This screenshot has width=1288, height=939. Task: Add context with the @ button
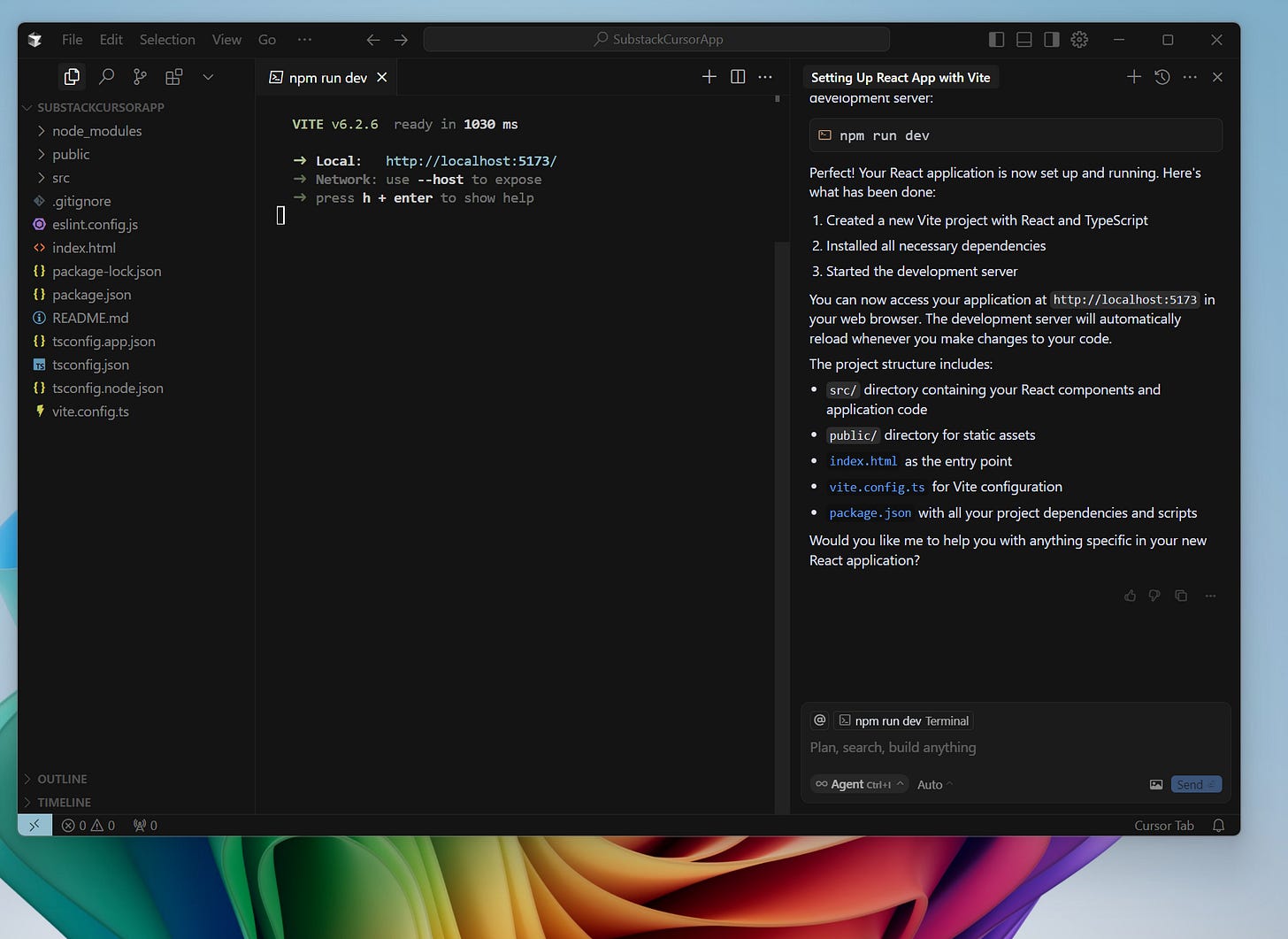coord(820,720)
